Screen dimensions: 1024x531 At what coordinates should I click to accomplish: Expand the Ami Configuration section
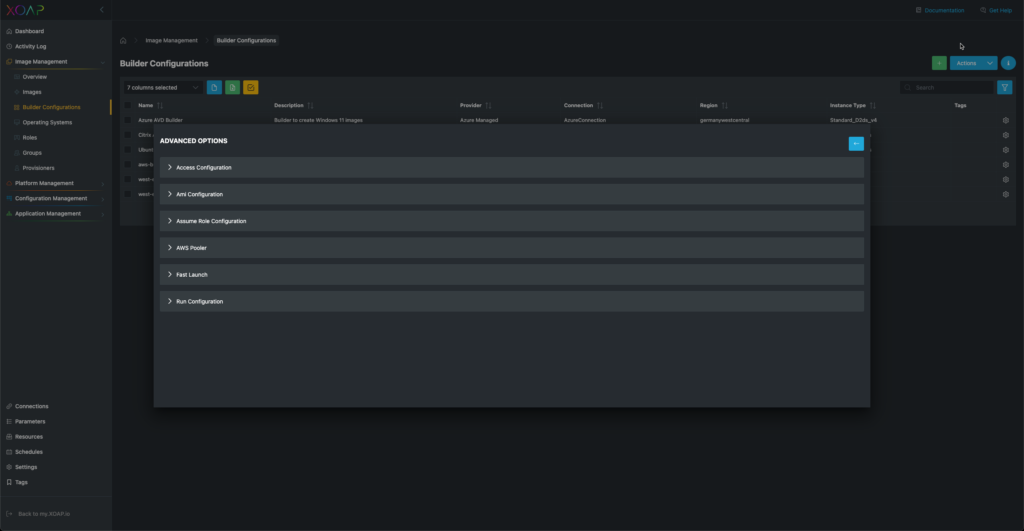click(x=511, y=194)
